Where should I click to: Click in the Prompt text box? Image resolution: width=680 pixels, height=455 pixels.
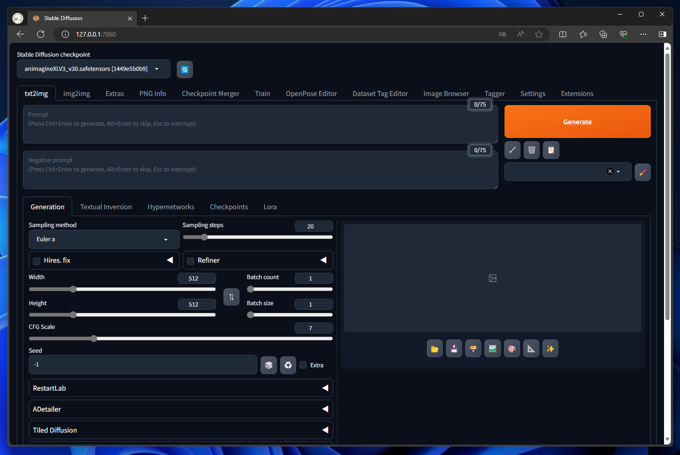click(260, 124)
